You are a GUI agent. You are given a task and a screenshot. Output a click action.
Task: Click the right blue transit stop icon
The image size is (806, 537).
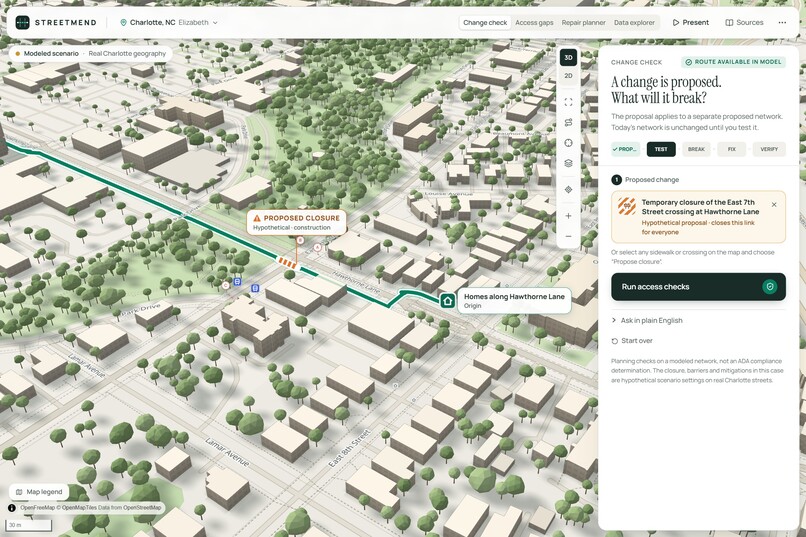255,289
